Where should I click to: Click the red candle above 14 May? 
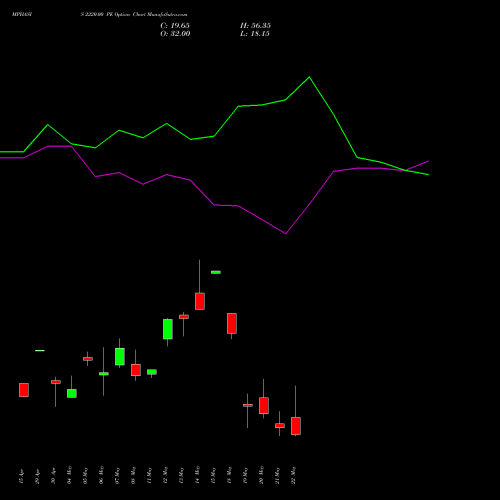click(200, 301)
